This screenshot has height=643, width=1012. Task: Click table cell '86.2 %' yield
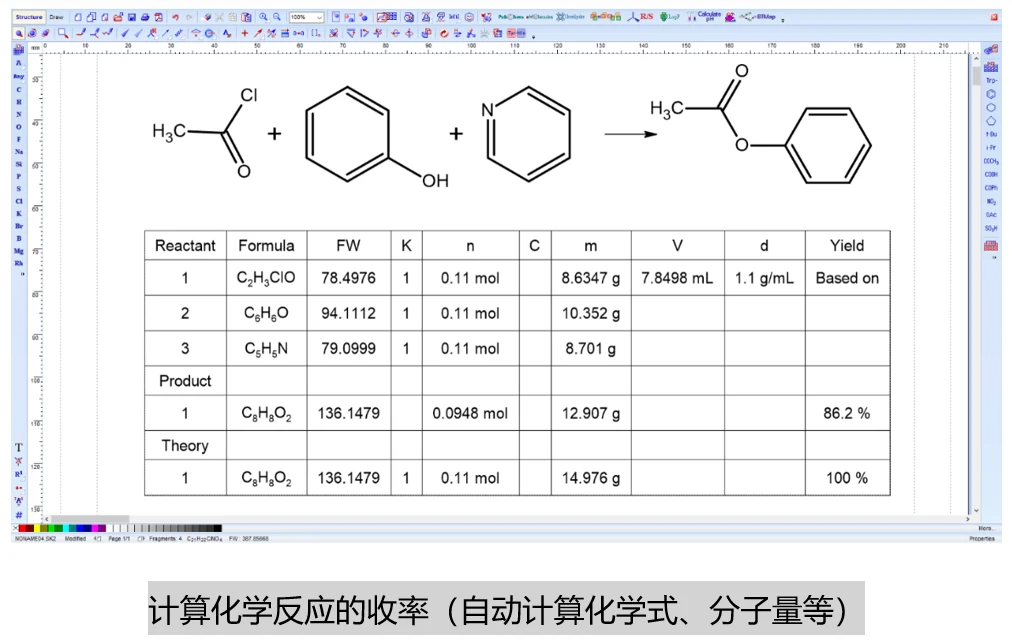point(847,413)
